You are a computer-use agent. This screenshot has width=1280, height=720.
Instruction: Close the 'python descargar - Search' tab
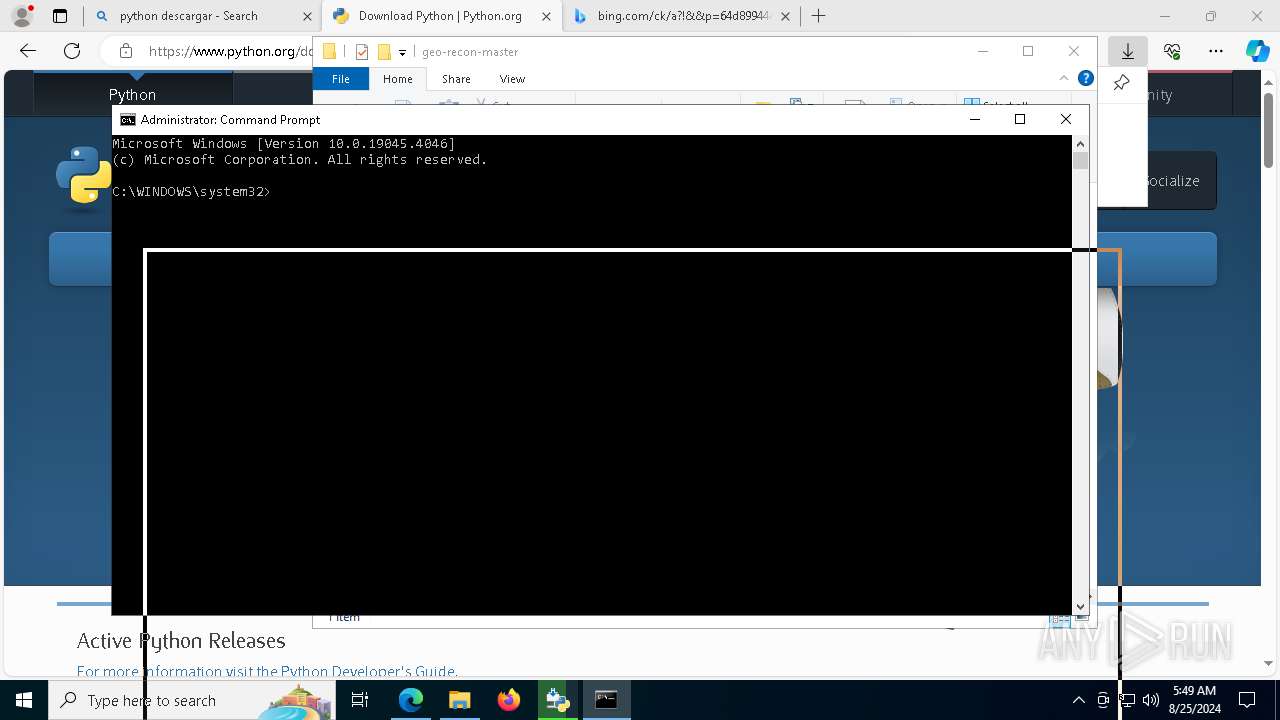point(307,16)
